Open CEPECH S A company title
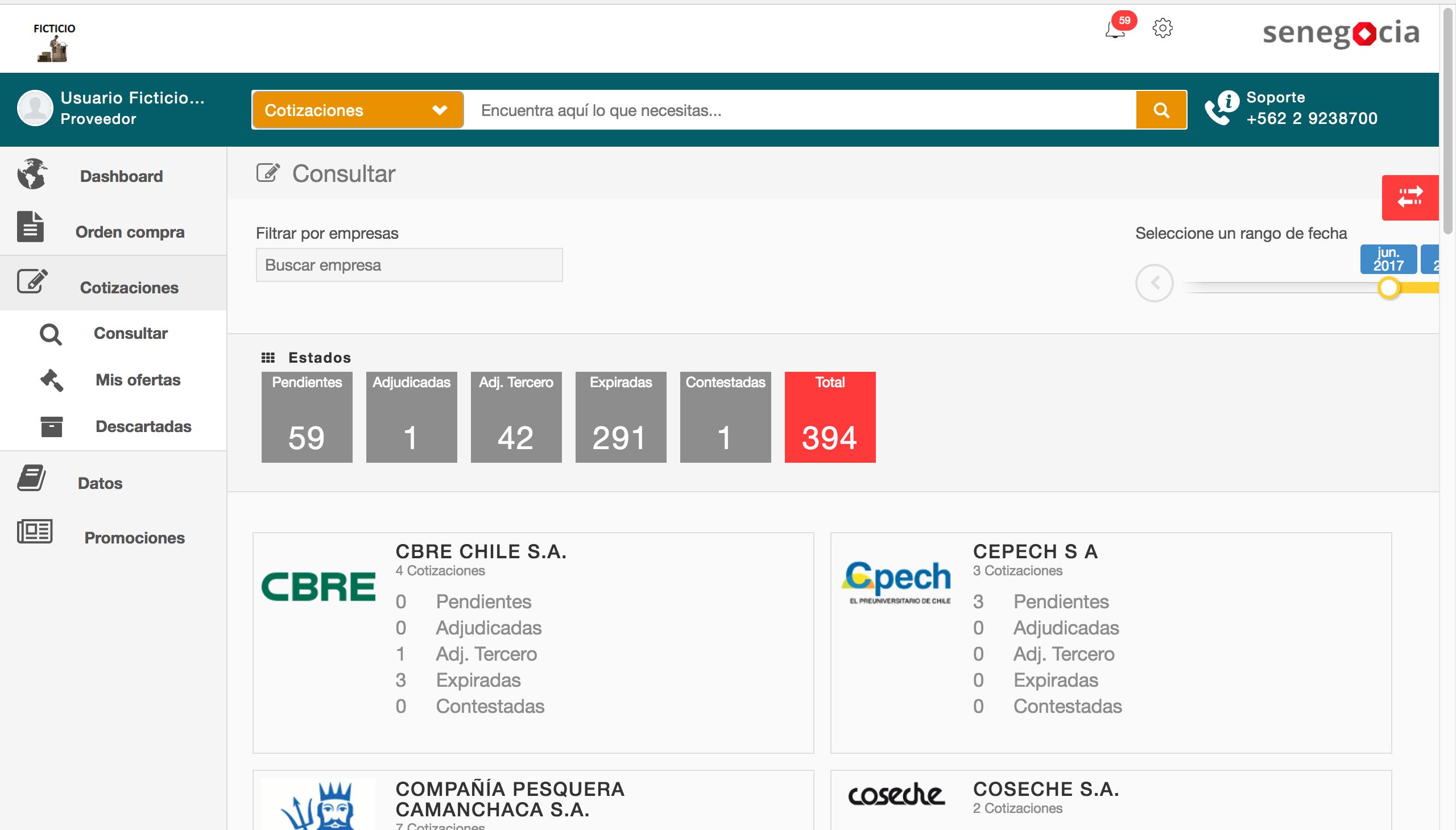1456x830 pixels. 1036,551
